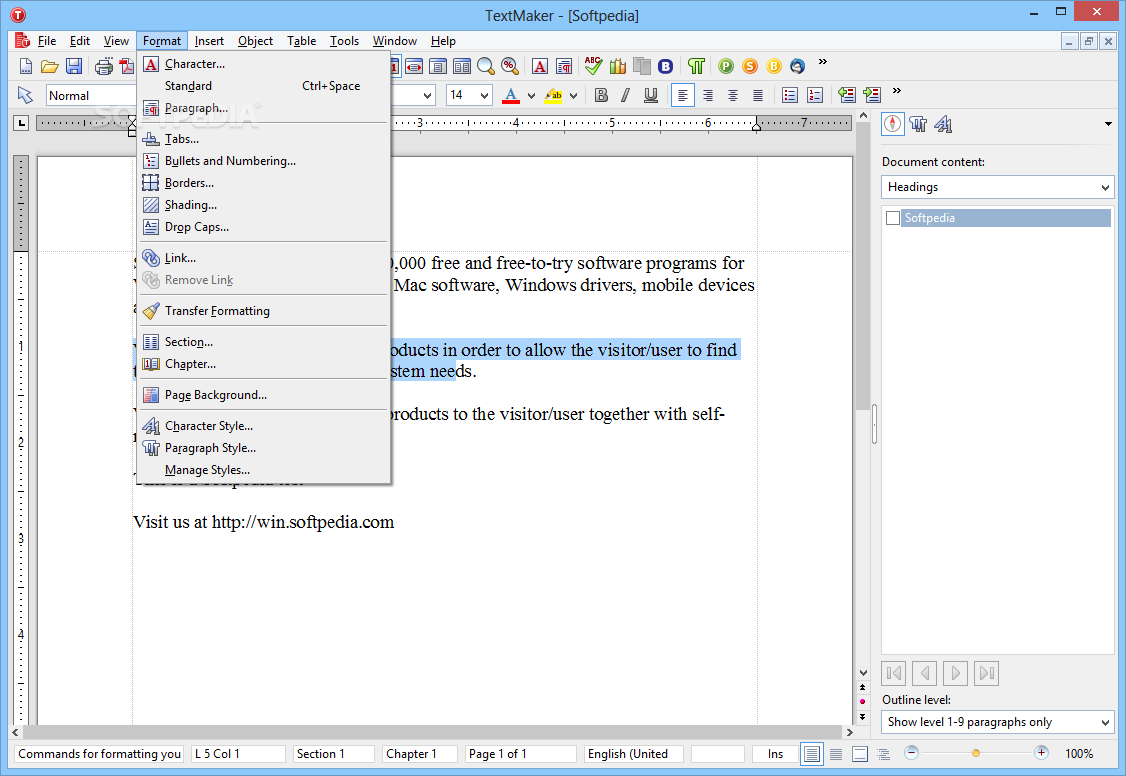
Task: Click the selection arrow pointer tool
Action: [x=25, y=95]
